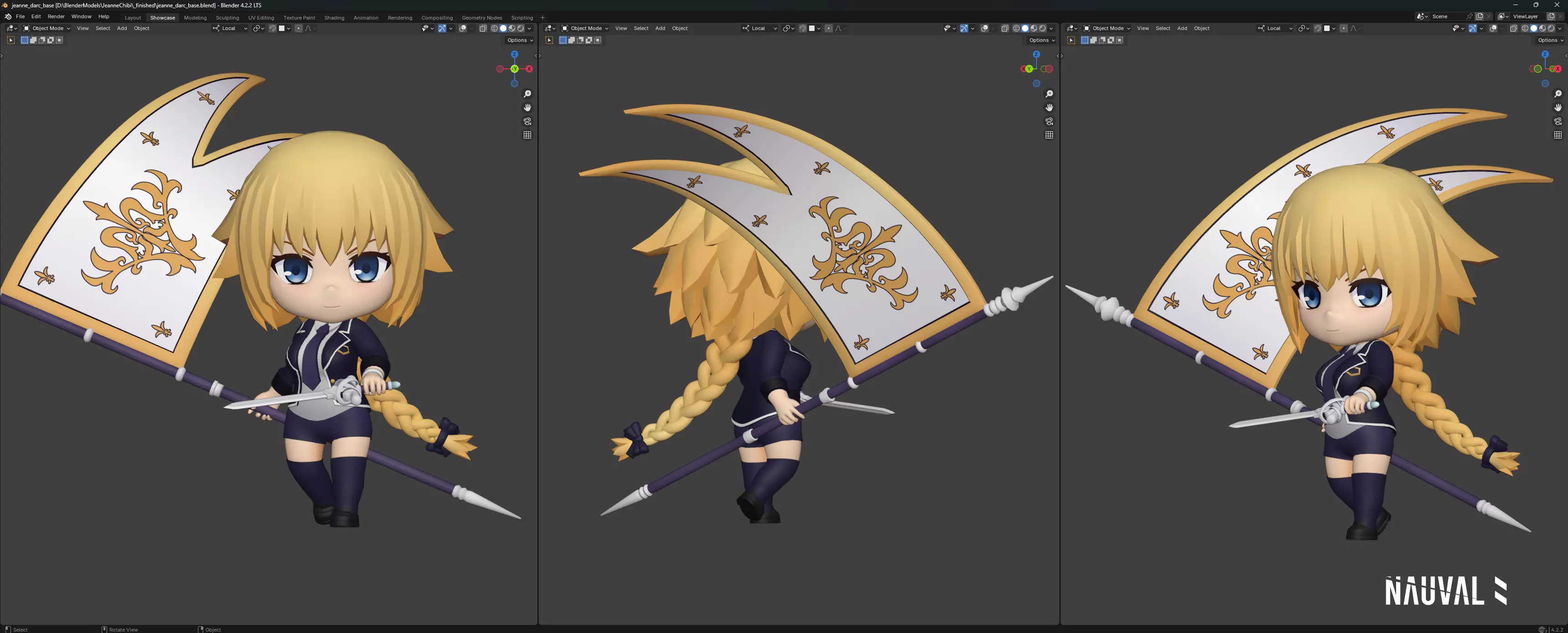Toggle X-ray in right viewport
1568x633 pixels.
point(1513,28)
